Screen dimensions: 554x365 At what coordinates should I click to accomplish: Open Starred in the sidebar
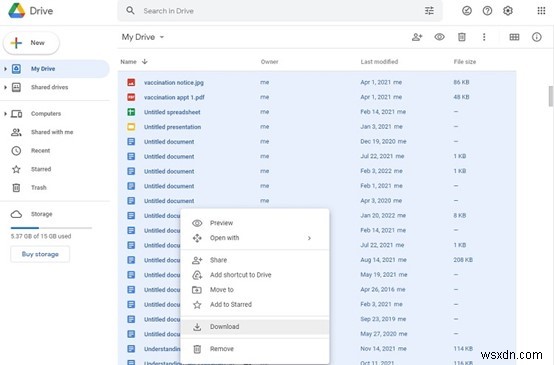tap(41, 169)
